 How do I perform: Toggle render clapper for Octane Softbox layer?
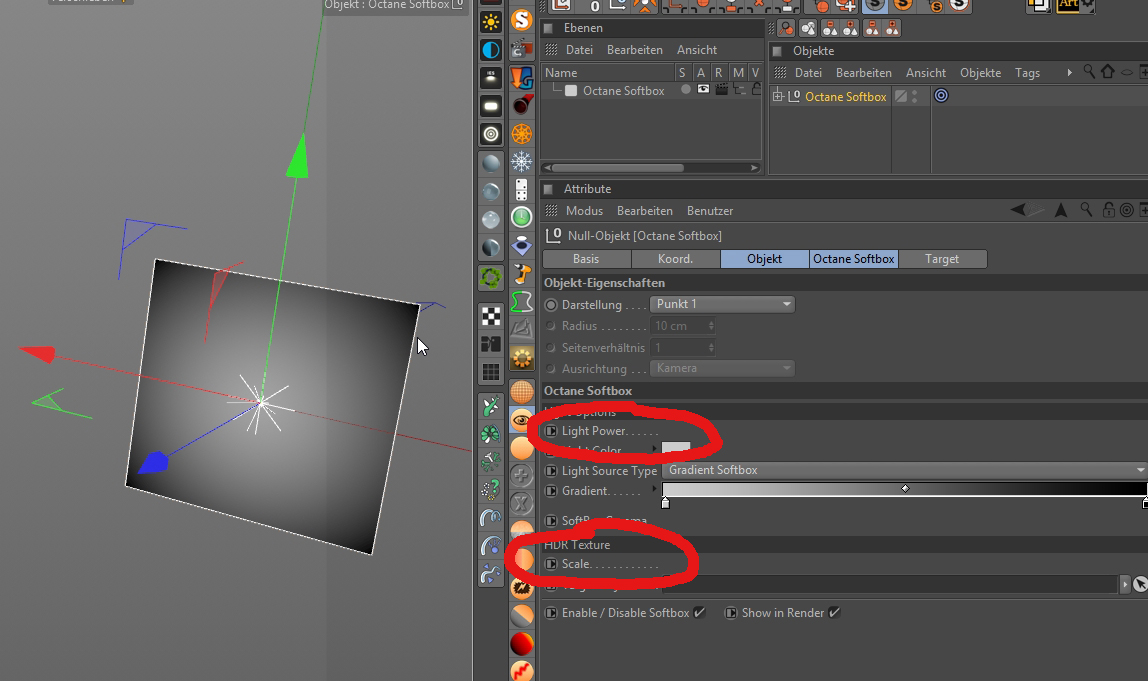pyautogui.click(x=721, y=89)
